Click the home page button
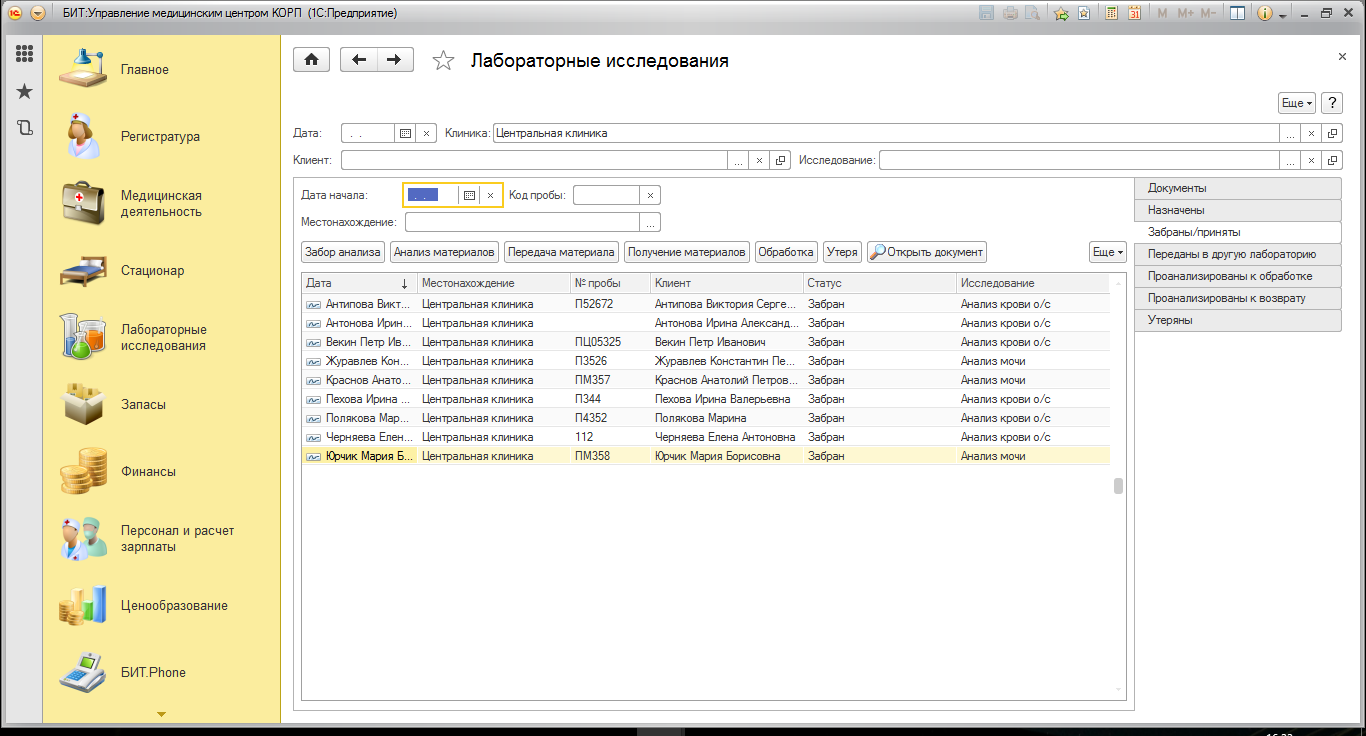This screenshot has height=736, width=1366. point(311,60)
